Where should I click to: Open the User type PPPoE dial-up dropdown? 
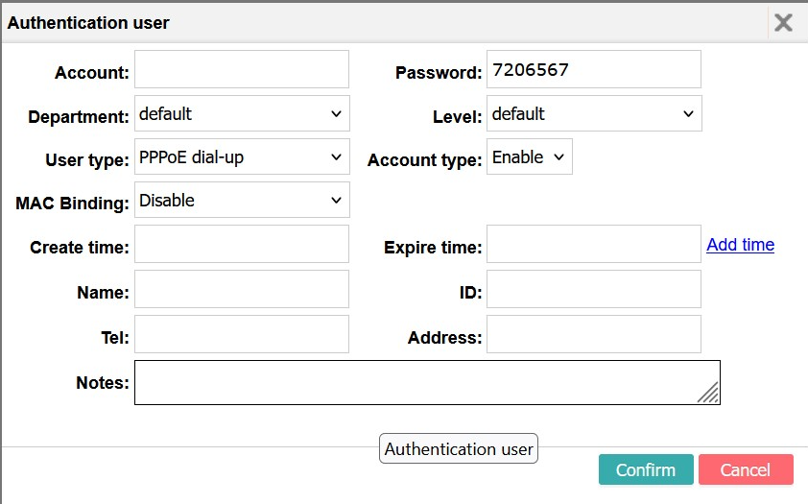coord(242,157)
